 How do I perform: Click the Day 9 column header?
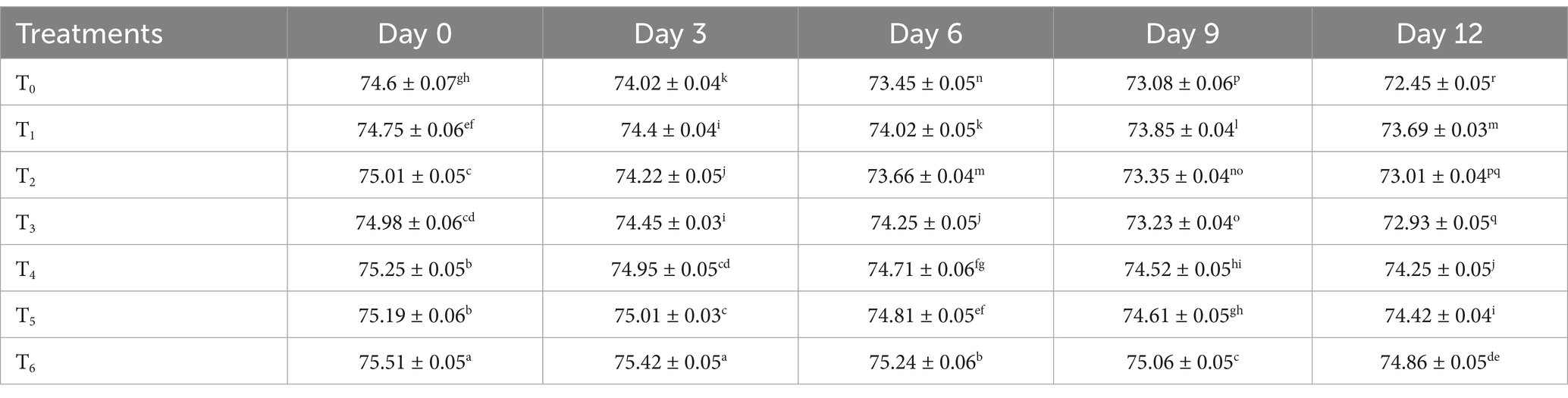1182,34
